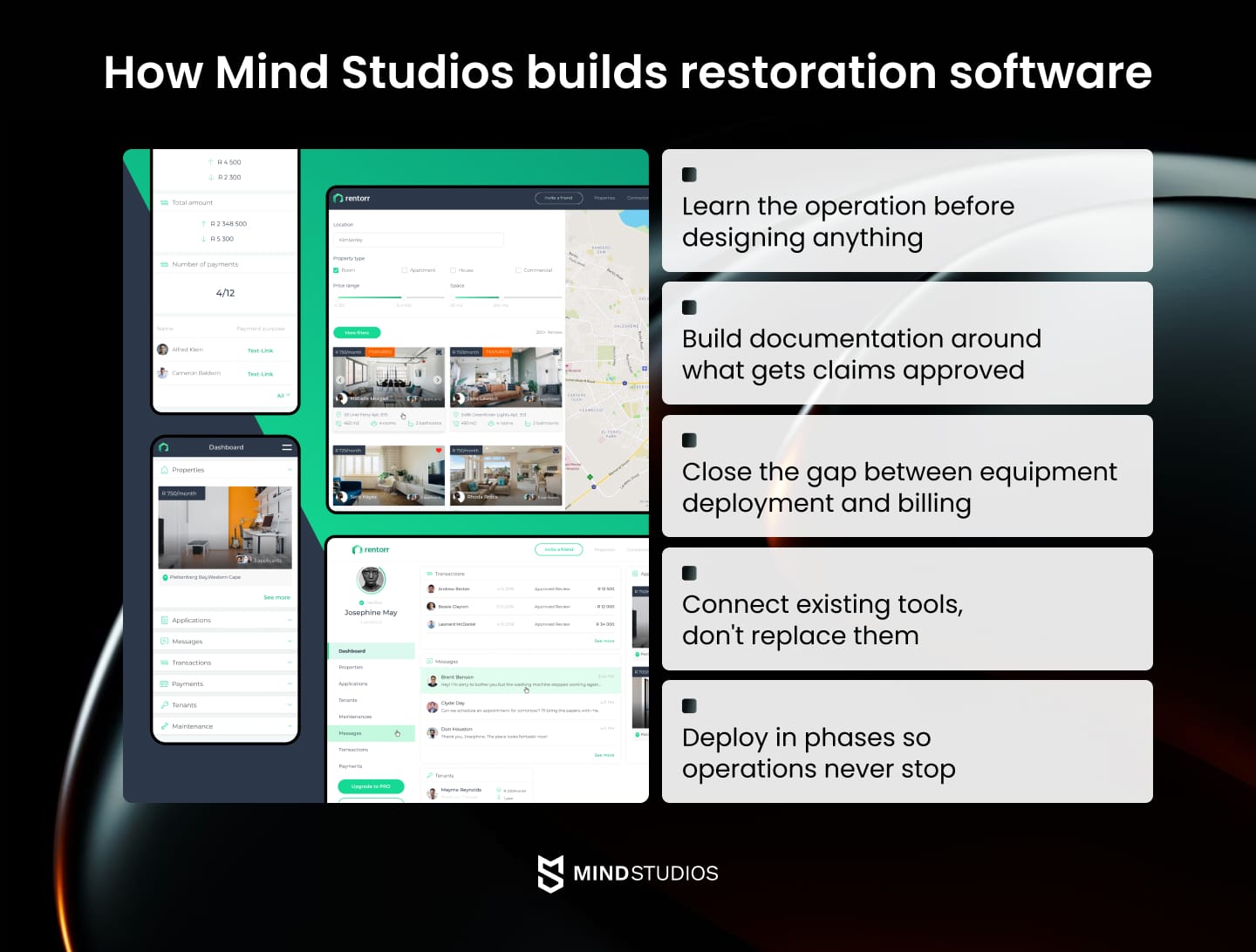Open Brent Benson's highlighted message
The image size is (1256, 952).
click(x=520, y=681)
